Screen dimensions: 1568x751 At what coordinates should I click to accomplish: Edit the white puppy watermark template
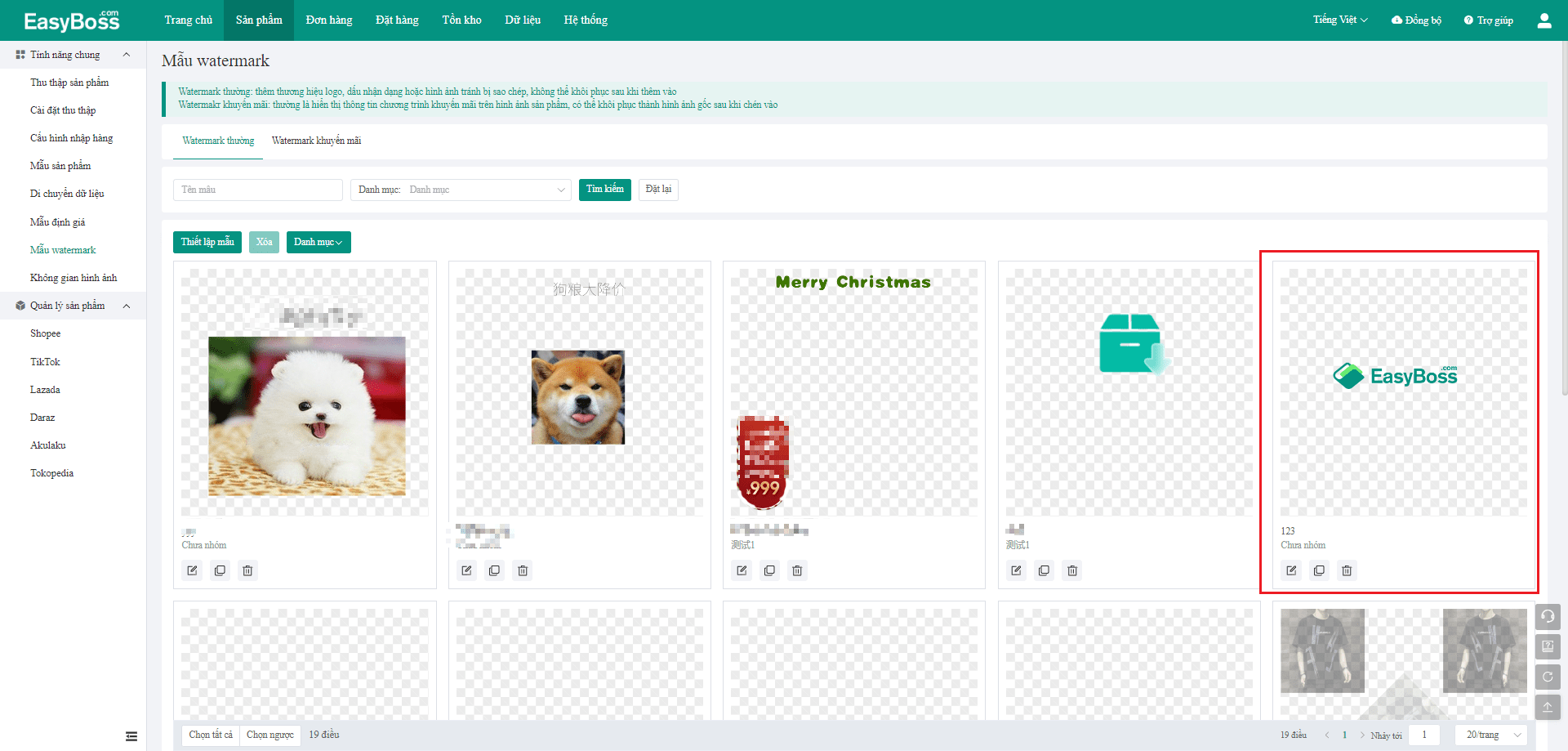point(192,570)
